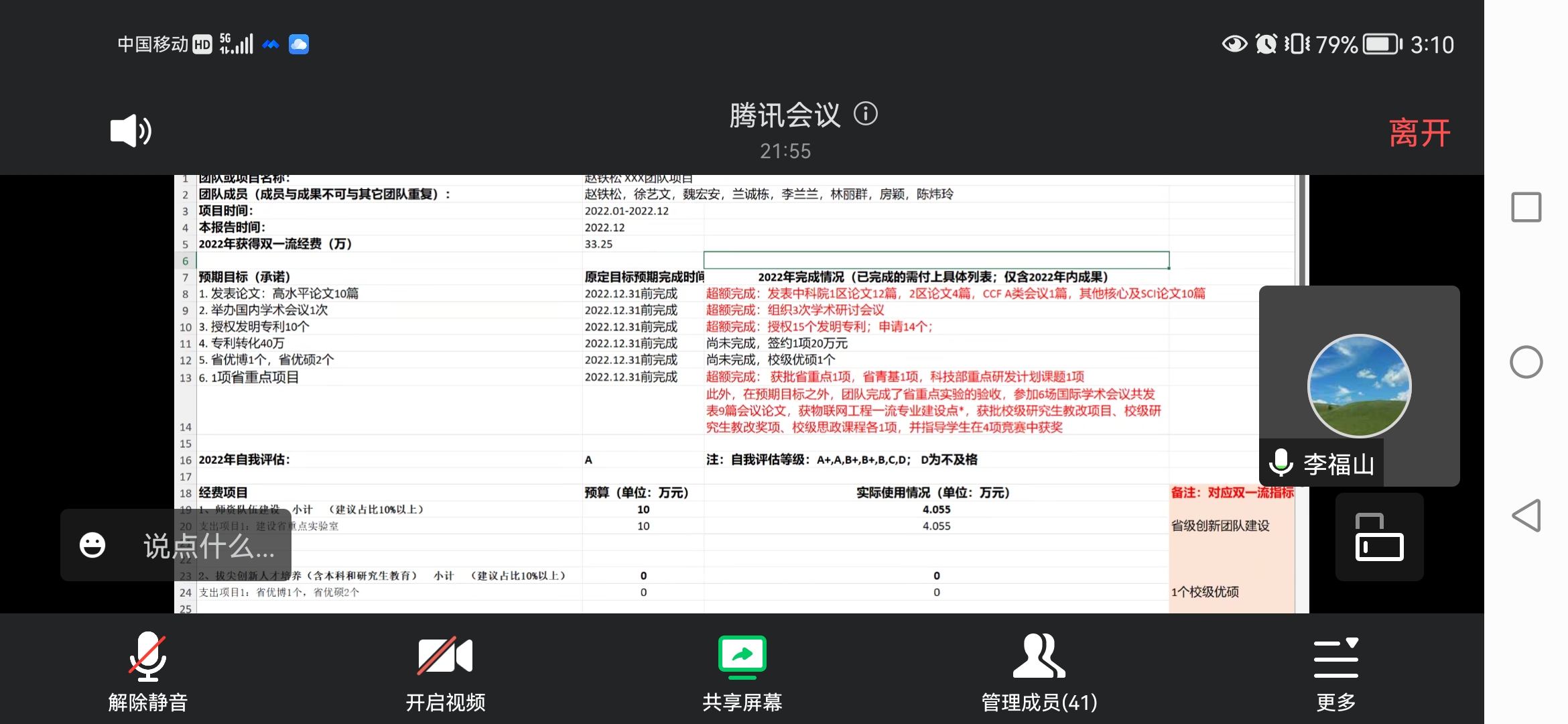Image resolution: width=1568 pixels, height=724 pixels.
Task: Tap 李福山's avatar thumbnail
Action: tap(1360, 385)
